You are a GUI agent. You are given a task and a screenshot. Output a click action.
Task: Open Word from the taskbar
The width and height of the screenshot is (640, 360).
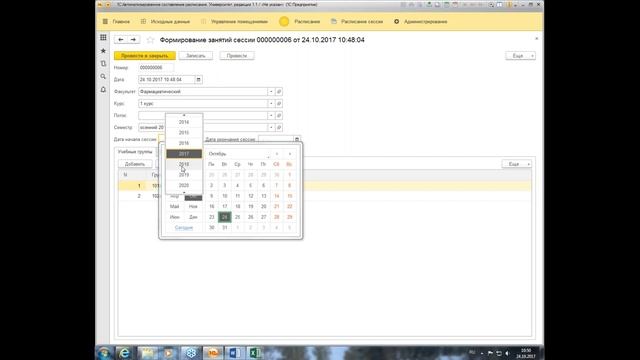click(x=234, y=353)
